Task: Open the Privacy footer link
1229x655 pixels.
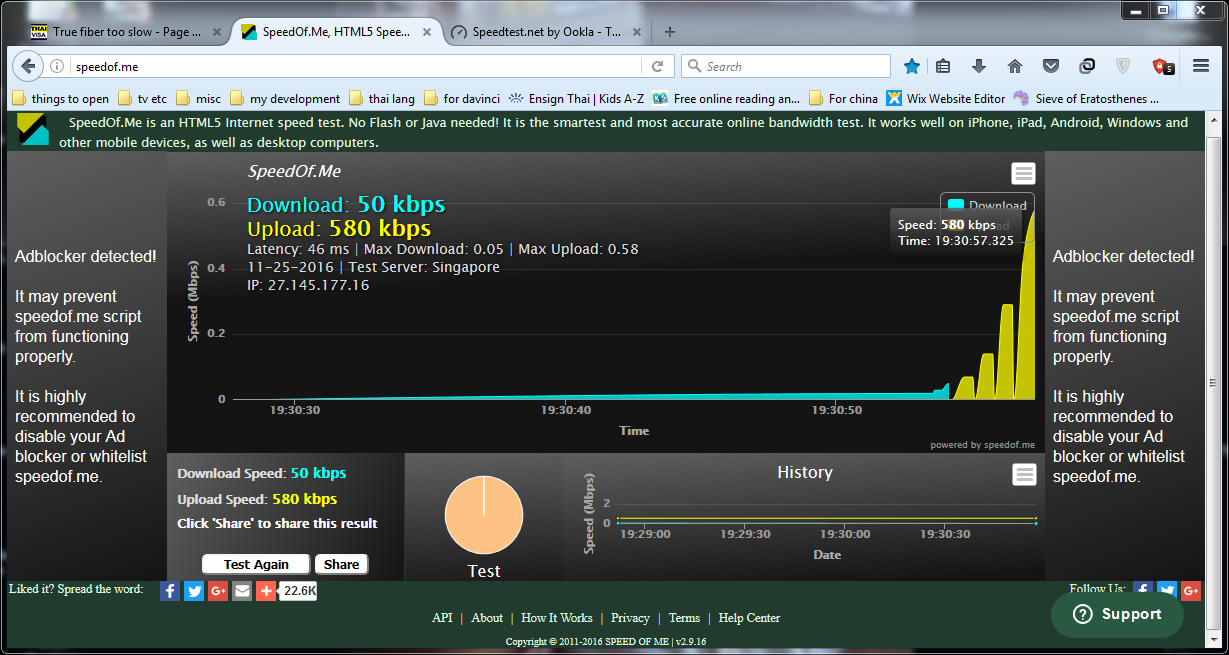Action: click(x=630, y=618)
